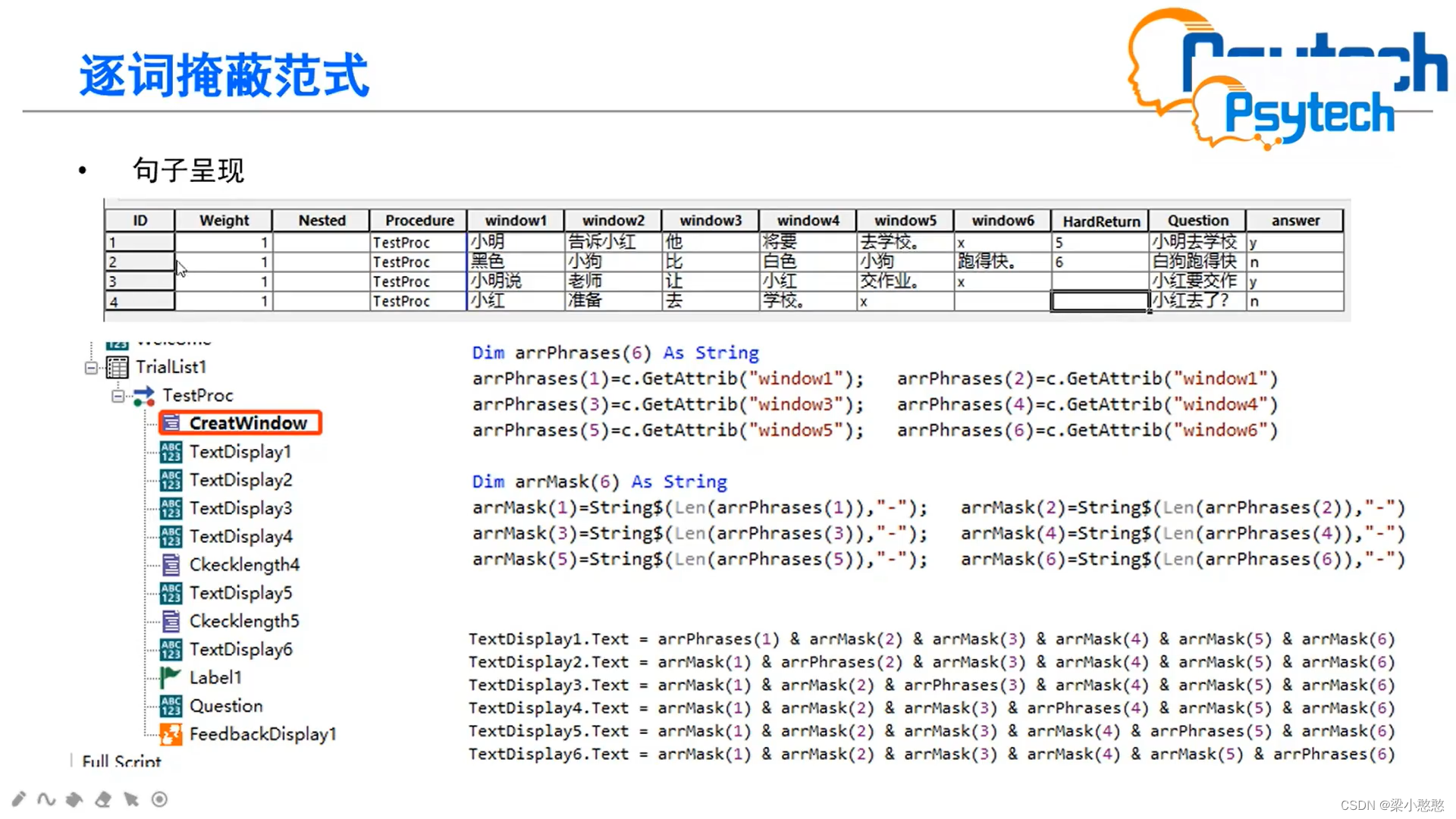This screenshot has height=819, width=1456.
Task: Select the pen annotation tool
Action: [x=19, y=799]
